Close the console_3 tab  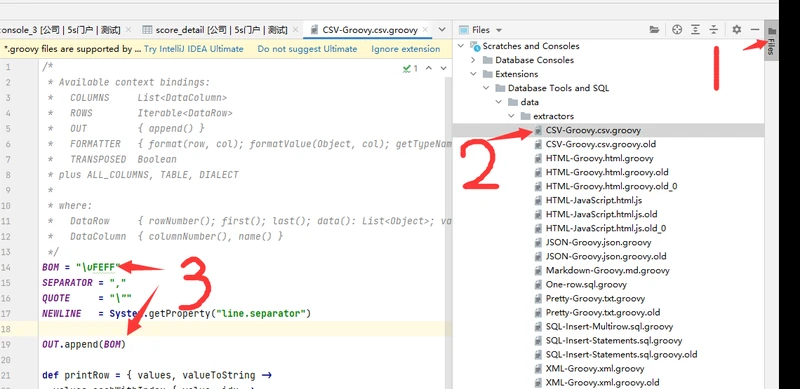pos(128,30)
